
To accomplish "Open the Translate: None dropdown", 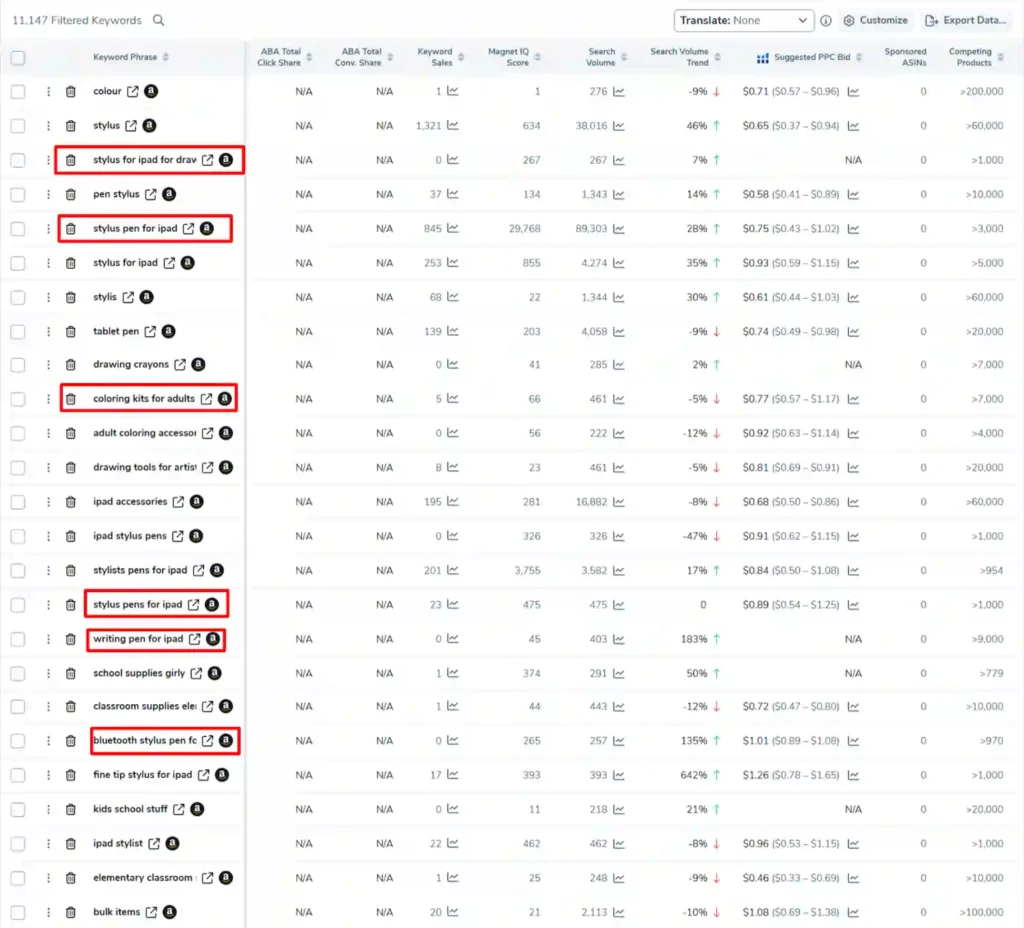I will coord(744,21).
